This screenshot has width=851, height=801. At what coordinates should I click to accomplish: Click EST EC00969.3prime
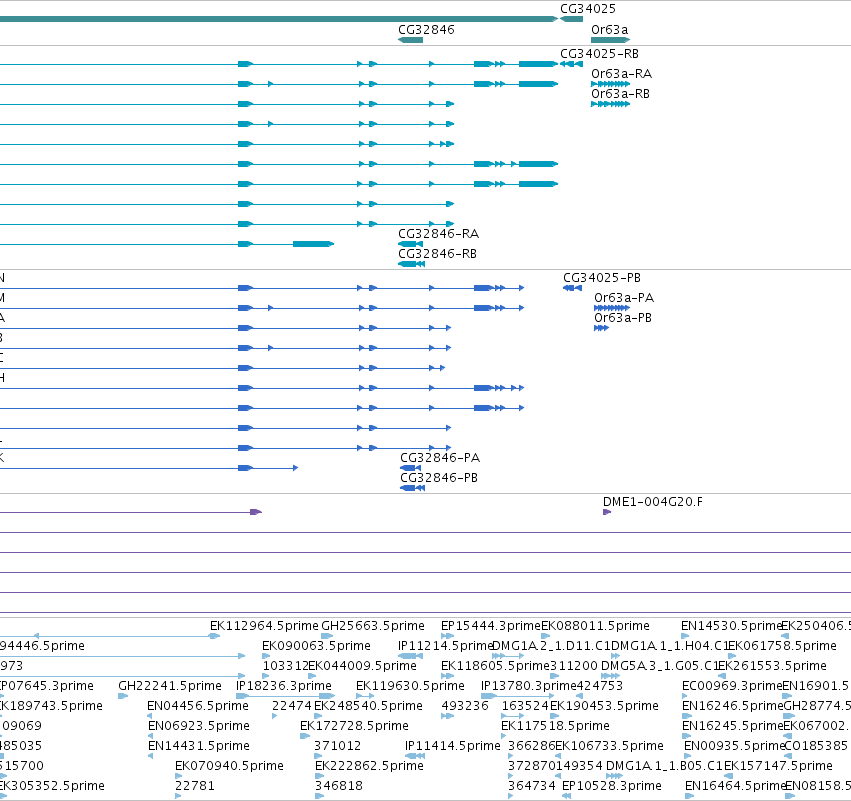(732, 686)
